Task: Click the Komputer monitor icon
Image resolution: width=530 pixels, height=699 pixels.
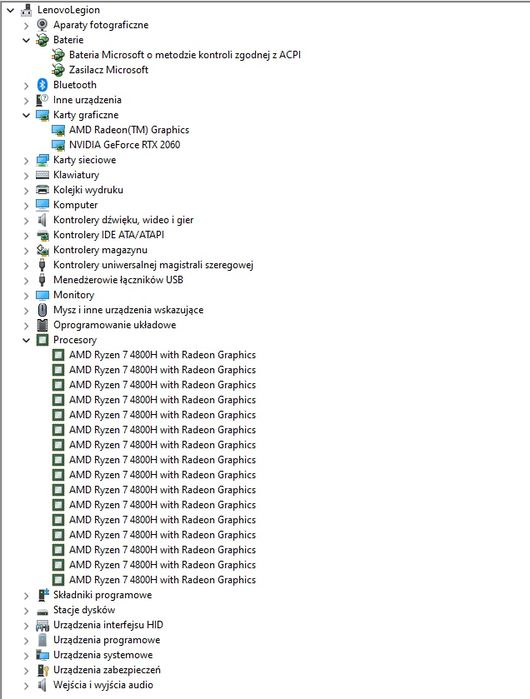Action: pos(42,205)
